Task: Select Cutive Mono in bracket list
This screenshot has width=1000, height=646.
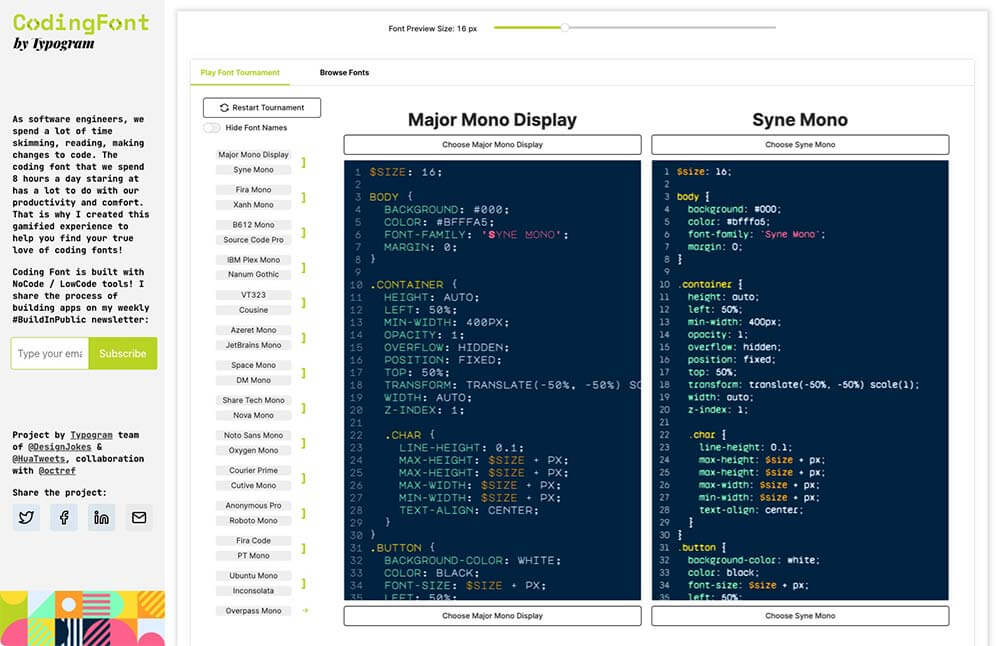Action: pos(253,486)
